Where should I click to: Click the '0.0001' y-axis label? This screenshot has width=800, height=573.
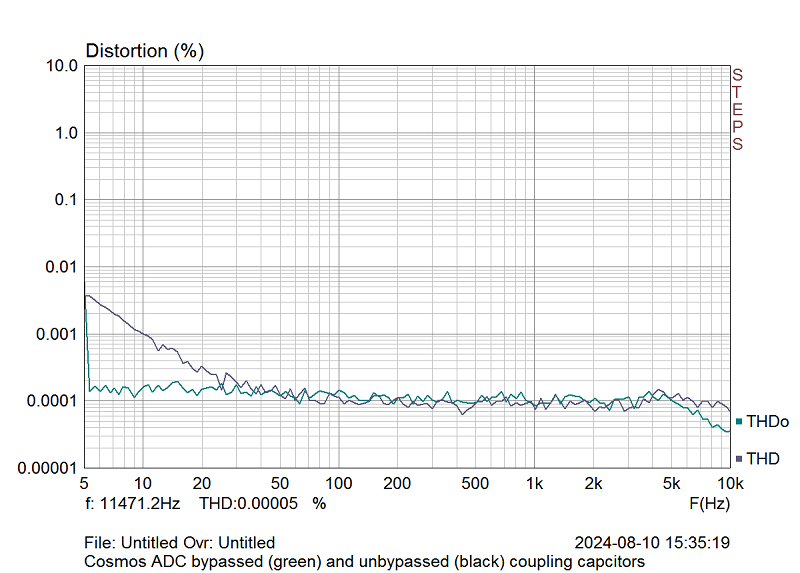point(52,401)
